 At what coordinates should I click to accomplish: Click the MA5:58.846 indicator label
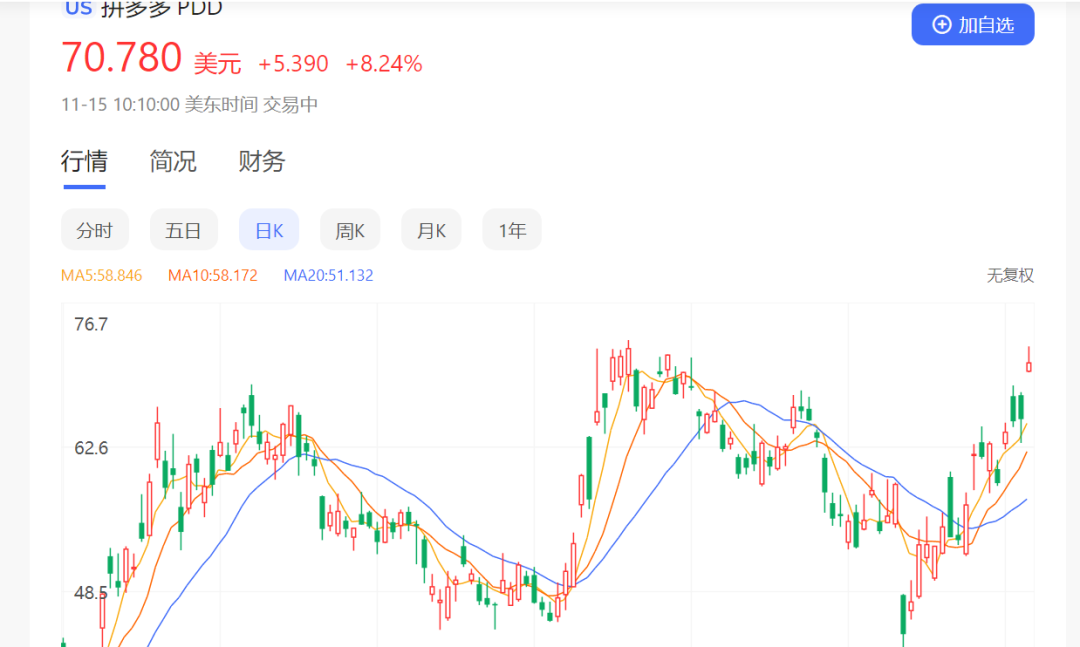click(x=101, y=276)
